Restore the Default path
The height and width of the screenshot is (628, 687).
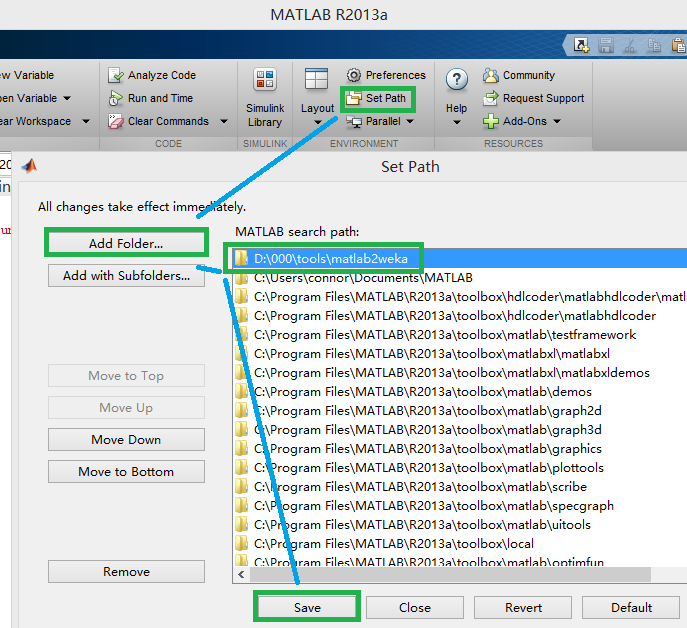pos(631,607)
